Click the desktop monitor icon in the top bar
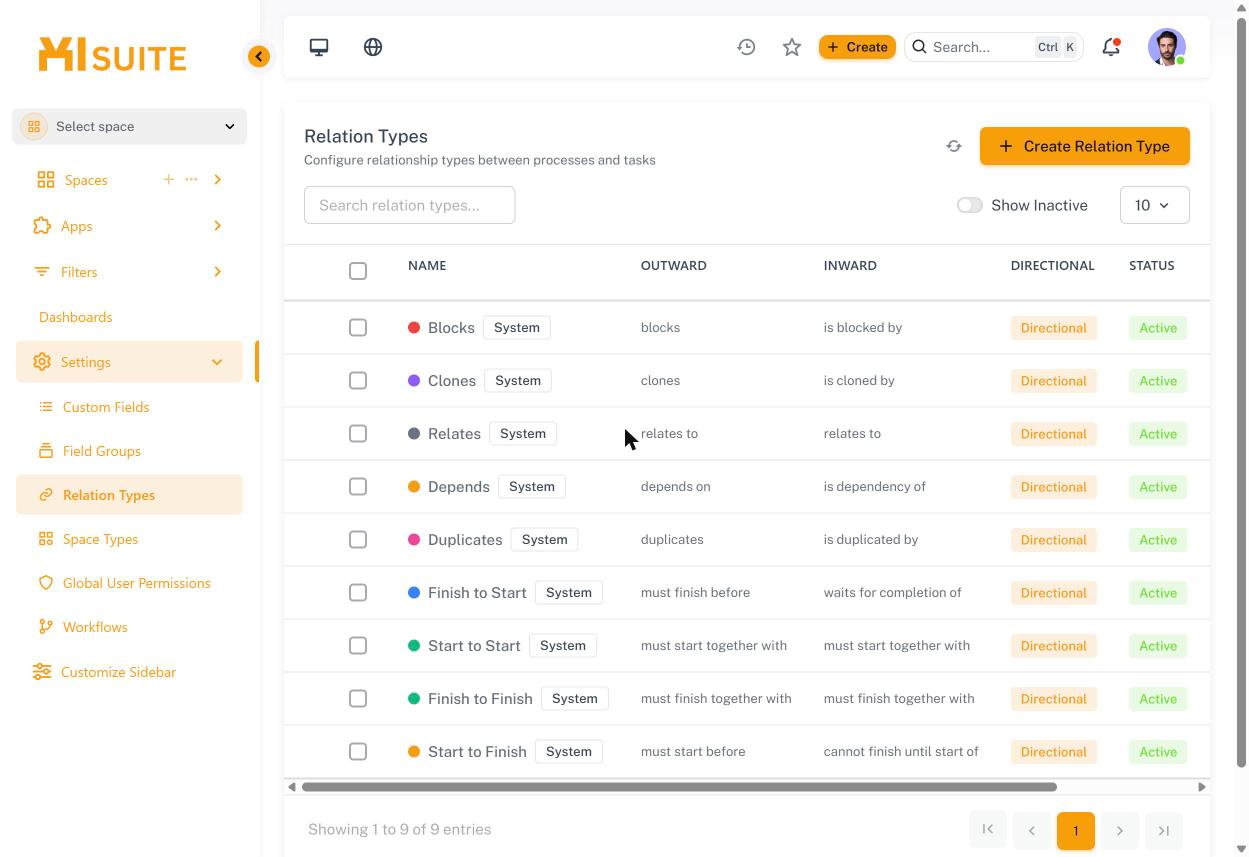 click(319, 47)
